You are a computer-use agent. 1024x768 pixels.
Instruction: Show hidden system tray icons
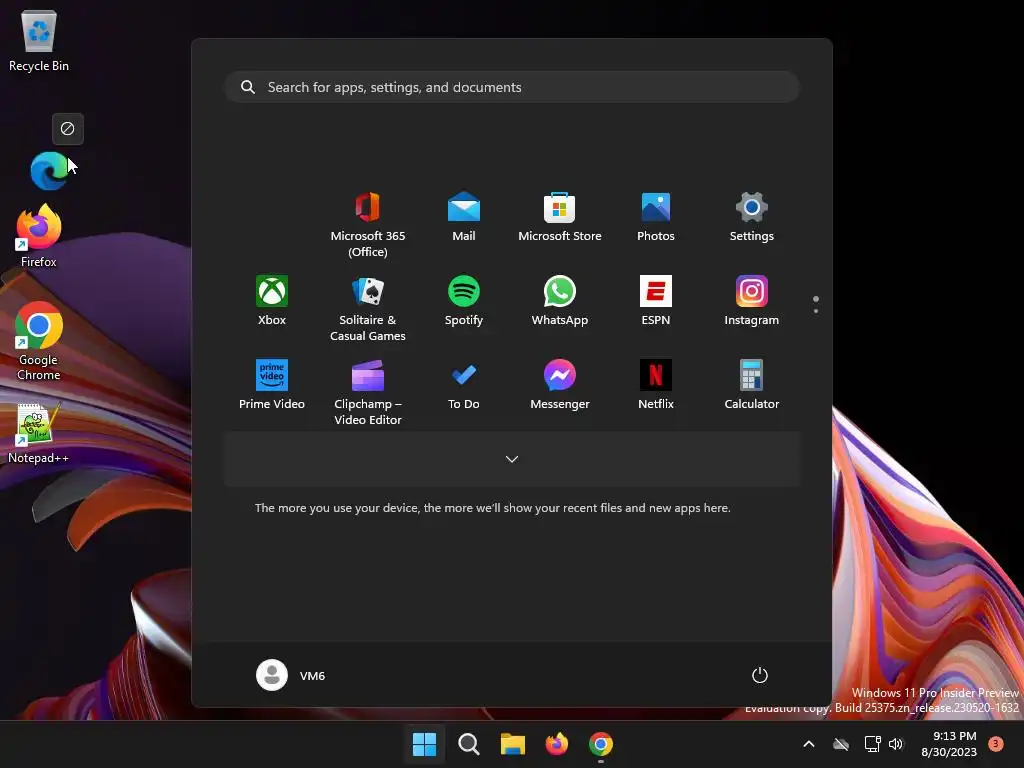point(808,744)
